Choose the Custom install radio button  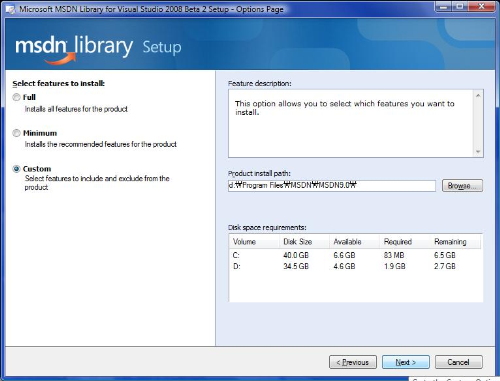click(x=16, y=169)
